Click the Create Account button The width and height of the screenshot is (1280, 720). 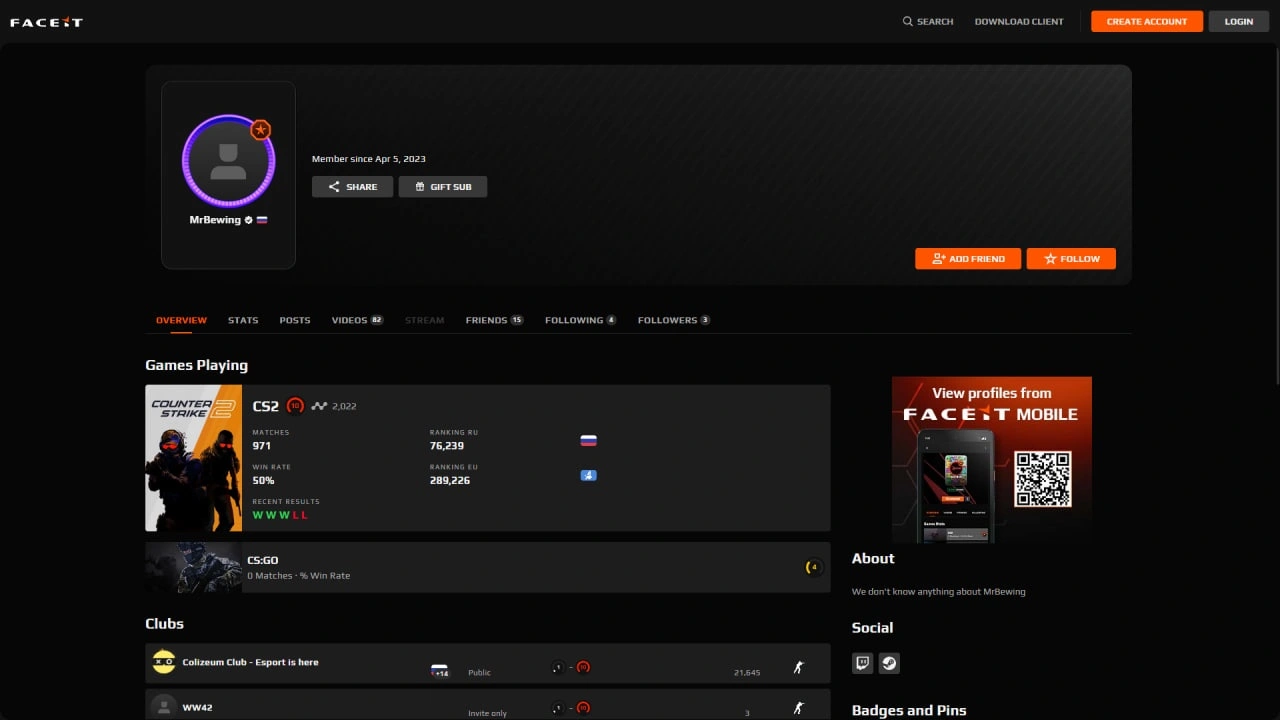(x=1146, y=22)
